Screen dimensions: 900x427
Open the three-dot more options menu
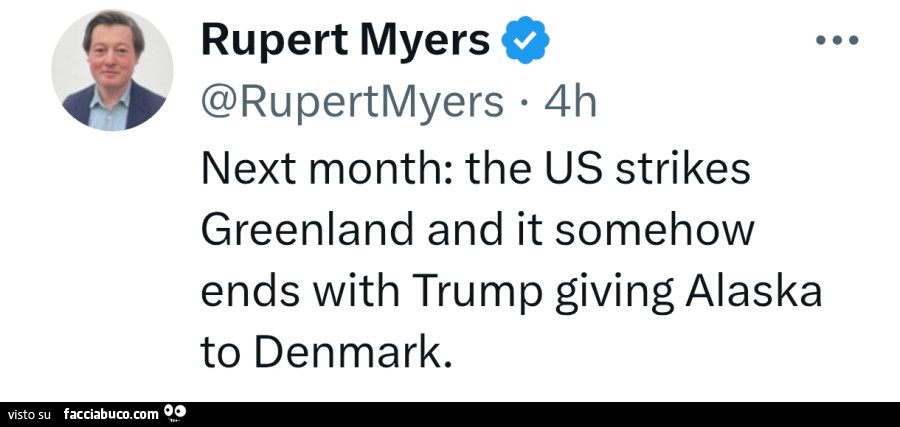click(837, 41)
